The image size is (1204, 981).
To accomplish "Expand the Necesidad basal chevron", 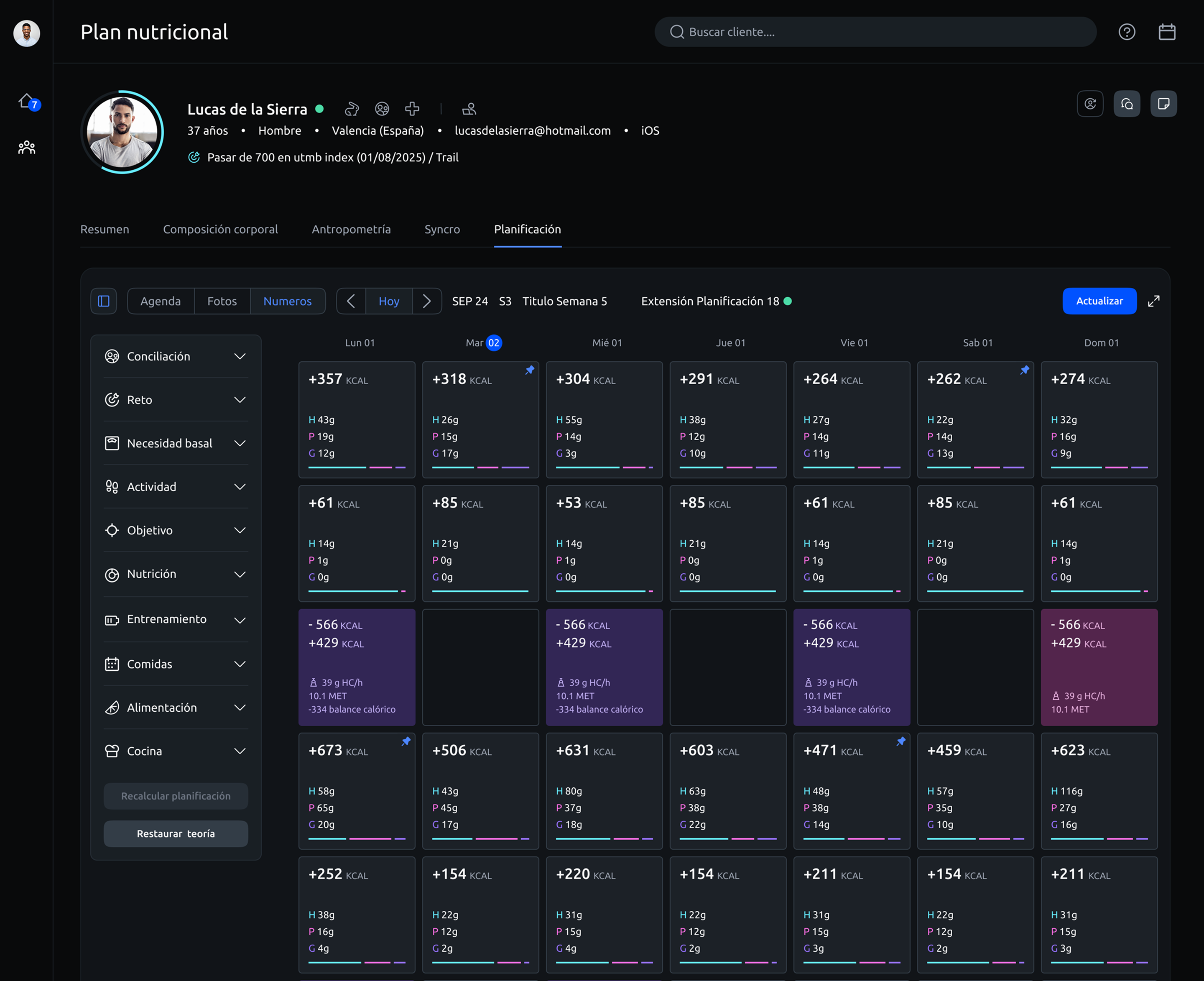I will point(240,443).
